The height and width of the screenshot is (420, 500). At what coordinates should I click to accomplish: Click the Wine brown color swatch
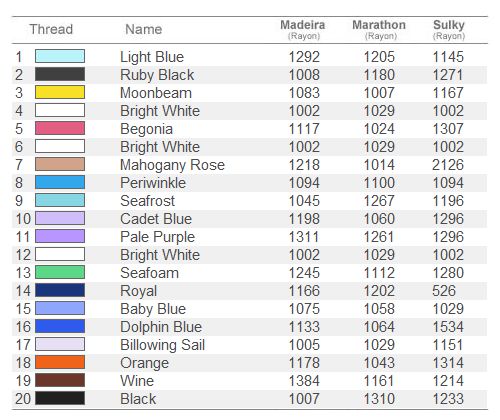pyautogui.click(x=60, y=380)
